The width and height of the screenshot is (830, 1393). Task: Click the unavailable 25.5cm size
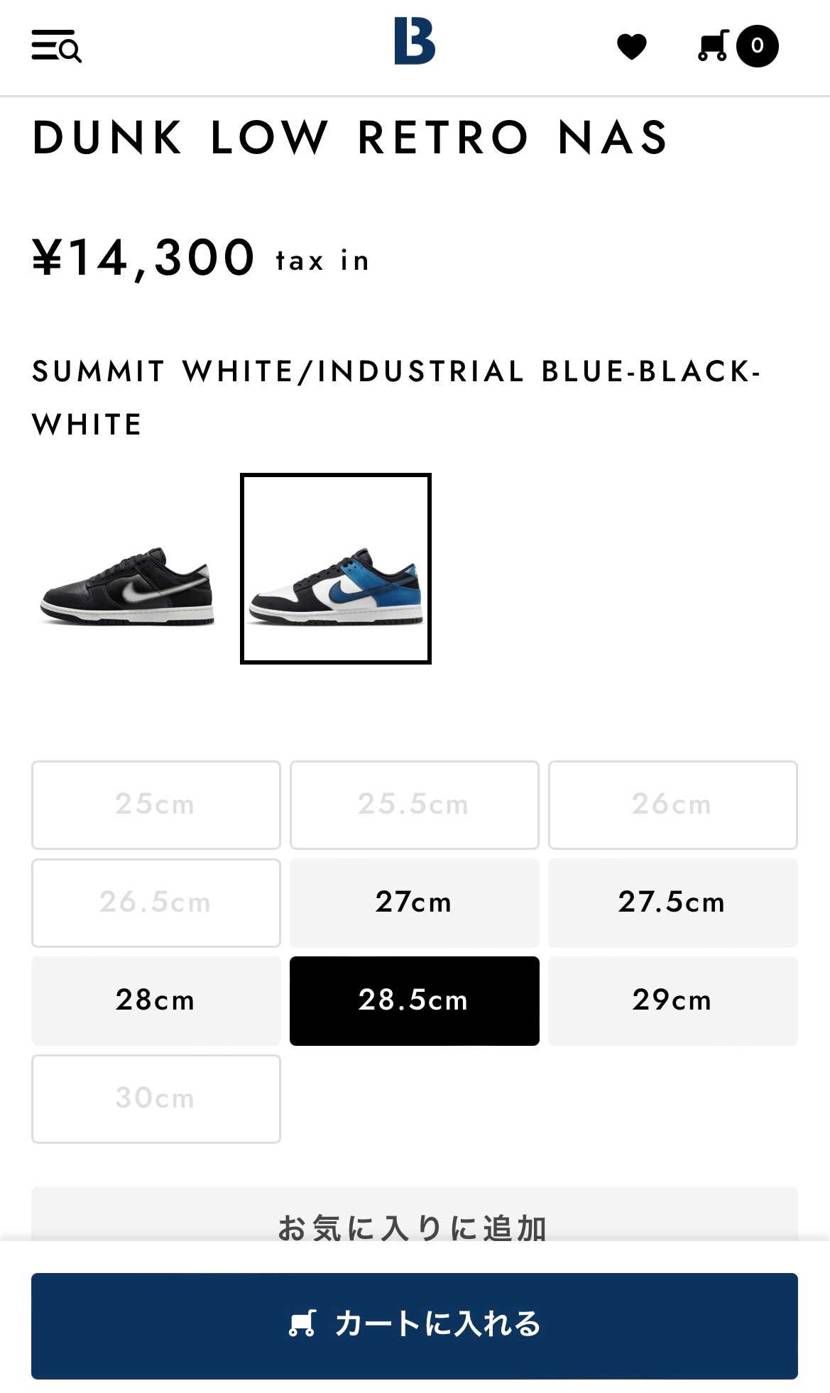(414, 804)
